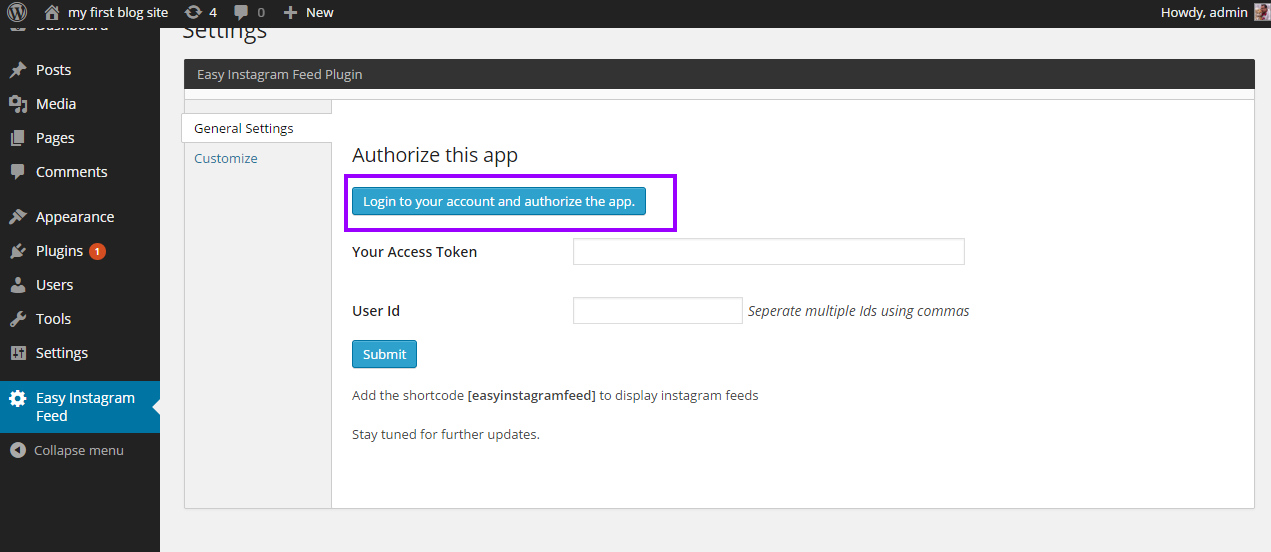
Task: Click the Plugins plug icon
Action: pos(18,251)
